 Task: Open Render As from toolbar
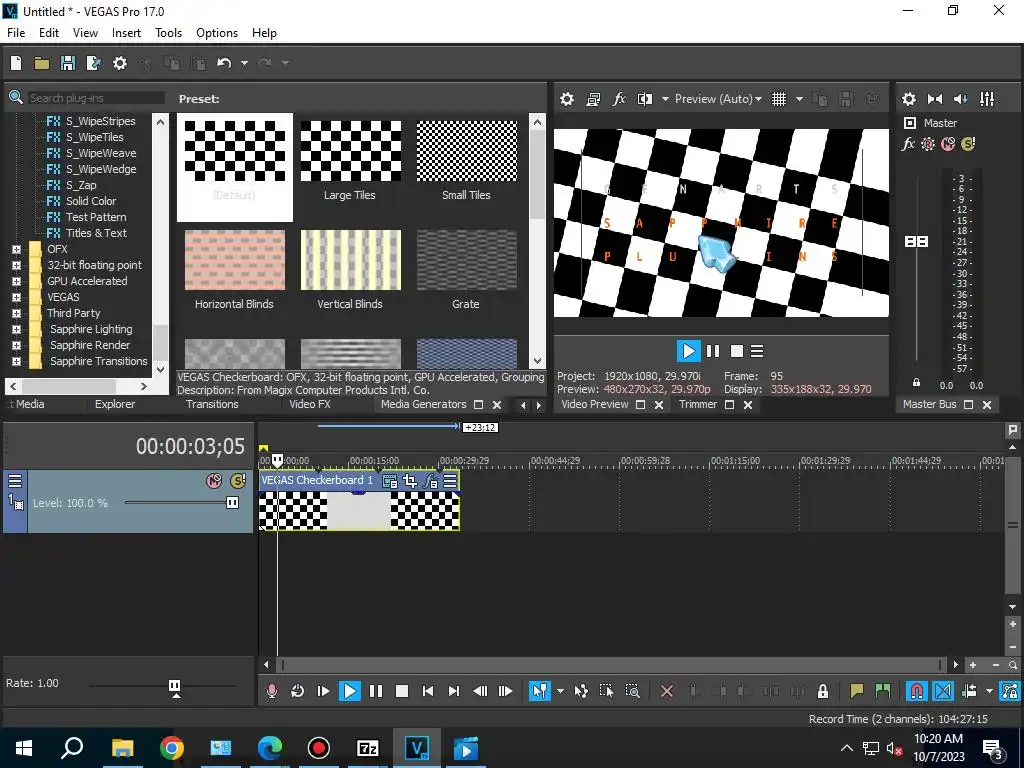(93, 63)
